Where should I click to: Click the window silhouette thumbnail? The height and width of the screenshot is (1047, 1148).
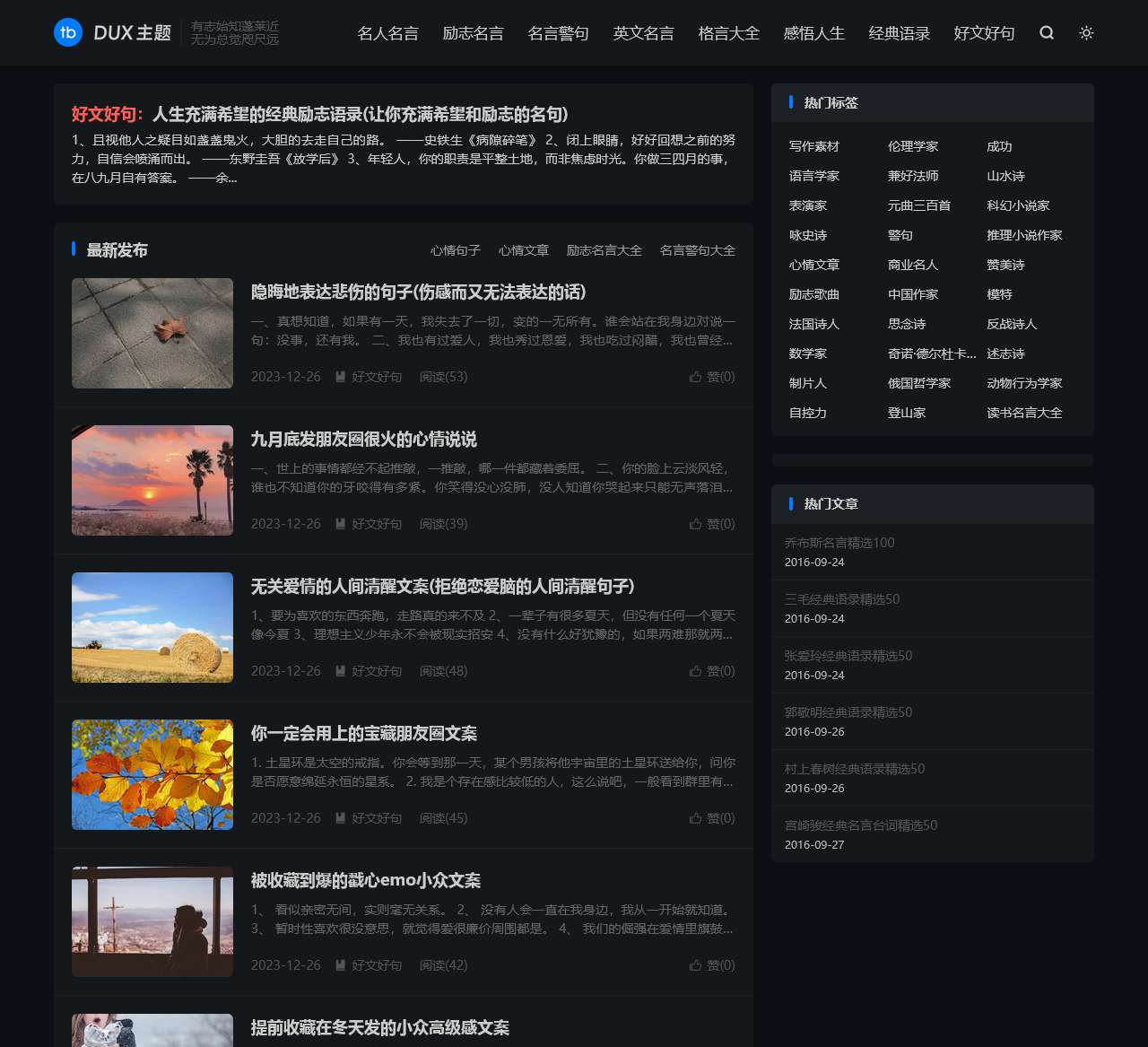coord(152,921)
